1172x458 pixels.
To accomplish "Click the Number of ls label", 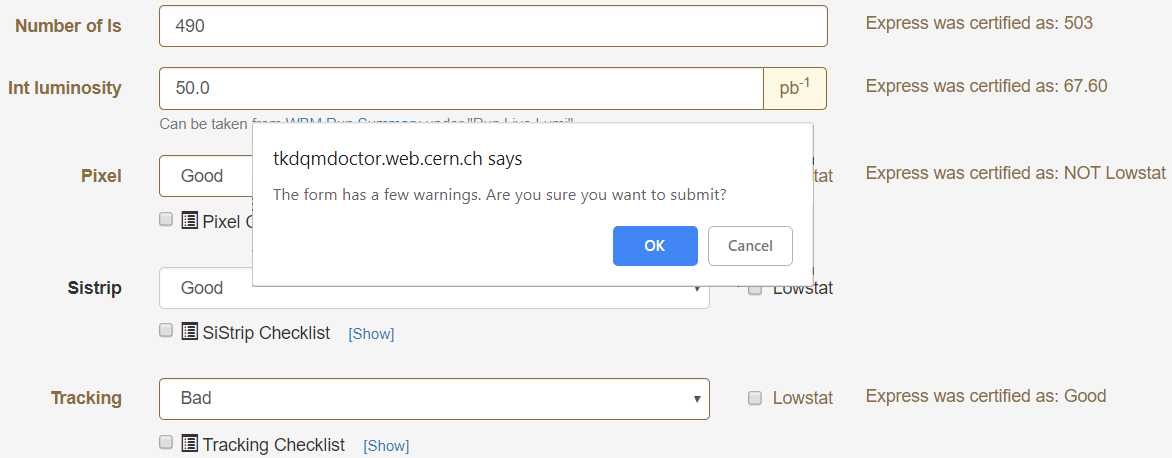I will [x=68, y=26].
